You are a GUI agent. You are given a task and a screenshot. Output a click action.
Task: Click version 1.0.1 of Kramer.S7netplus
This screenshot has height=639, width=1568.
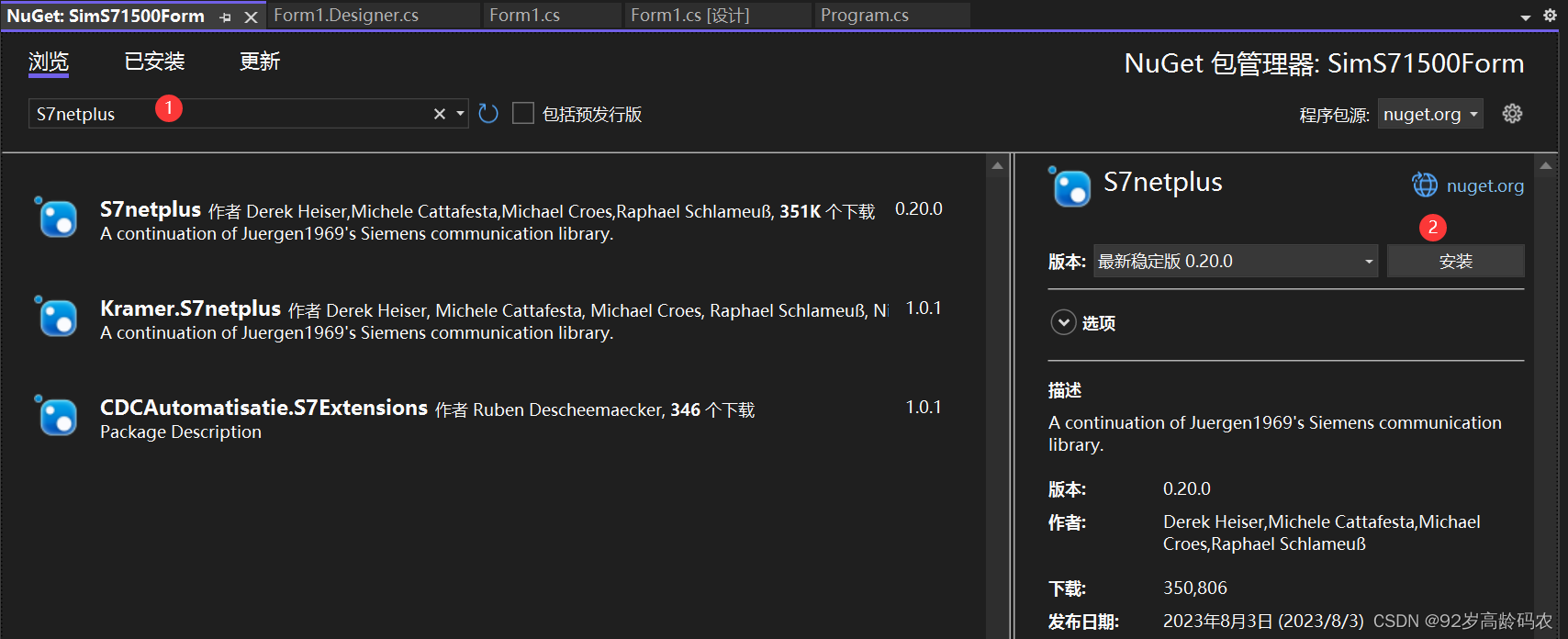pos(924,308)
